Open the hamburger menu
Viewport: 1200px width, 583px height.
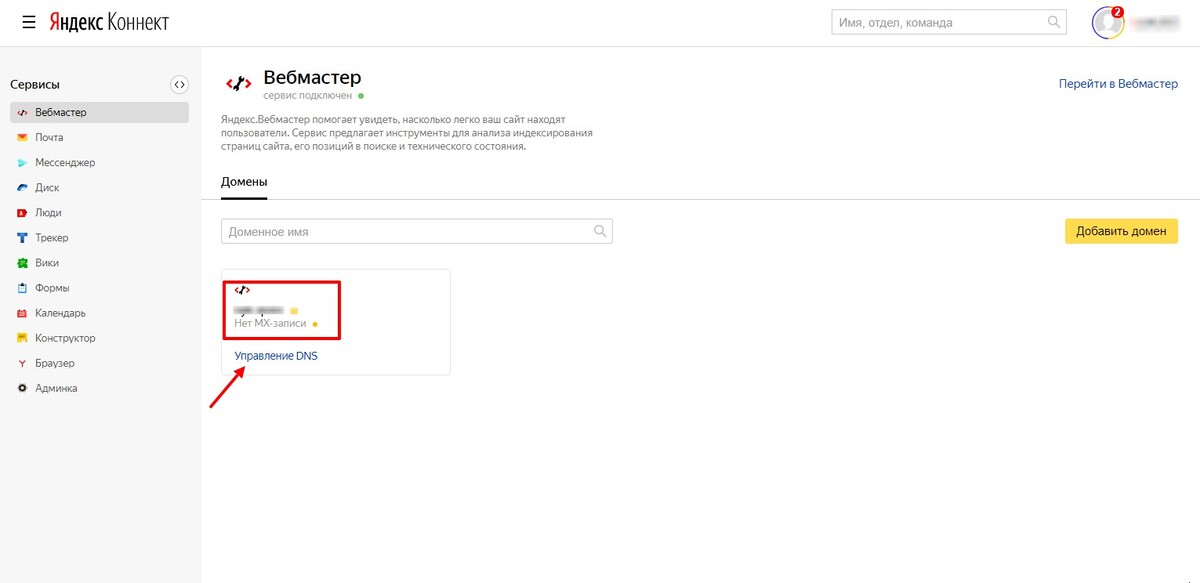pos(29,22)
